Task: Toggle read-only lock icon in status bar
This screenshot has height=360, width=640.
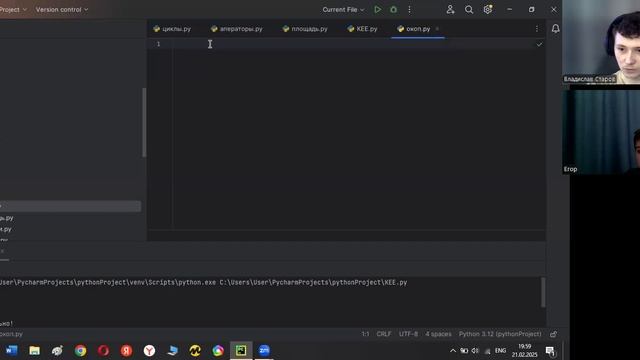Action: click(553, 334)
